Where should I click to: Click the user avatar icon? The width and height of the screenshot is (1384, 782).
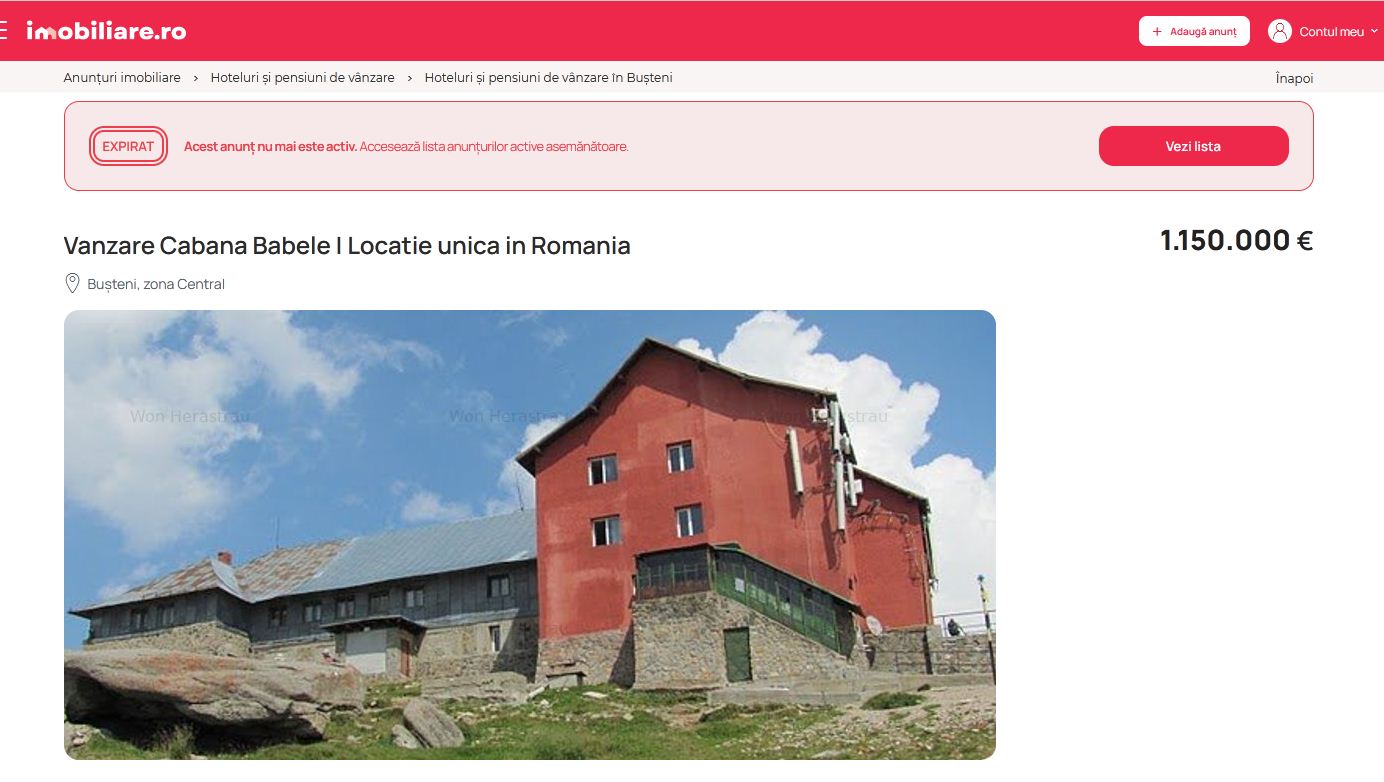(x=1280, y=31)
